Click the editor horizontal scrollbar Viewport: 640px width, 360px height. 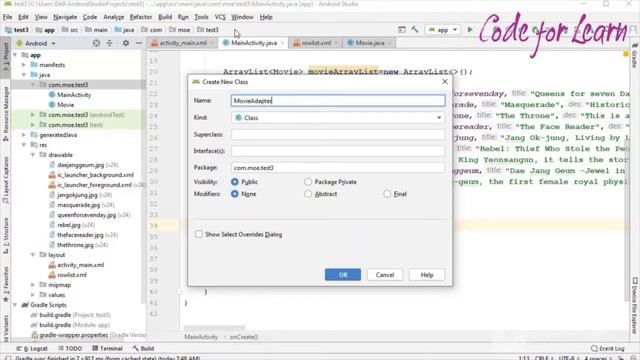click(214, 328)
